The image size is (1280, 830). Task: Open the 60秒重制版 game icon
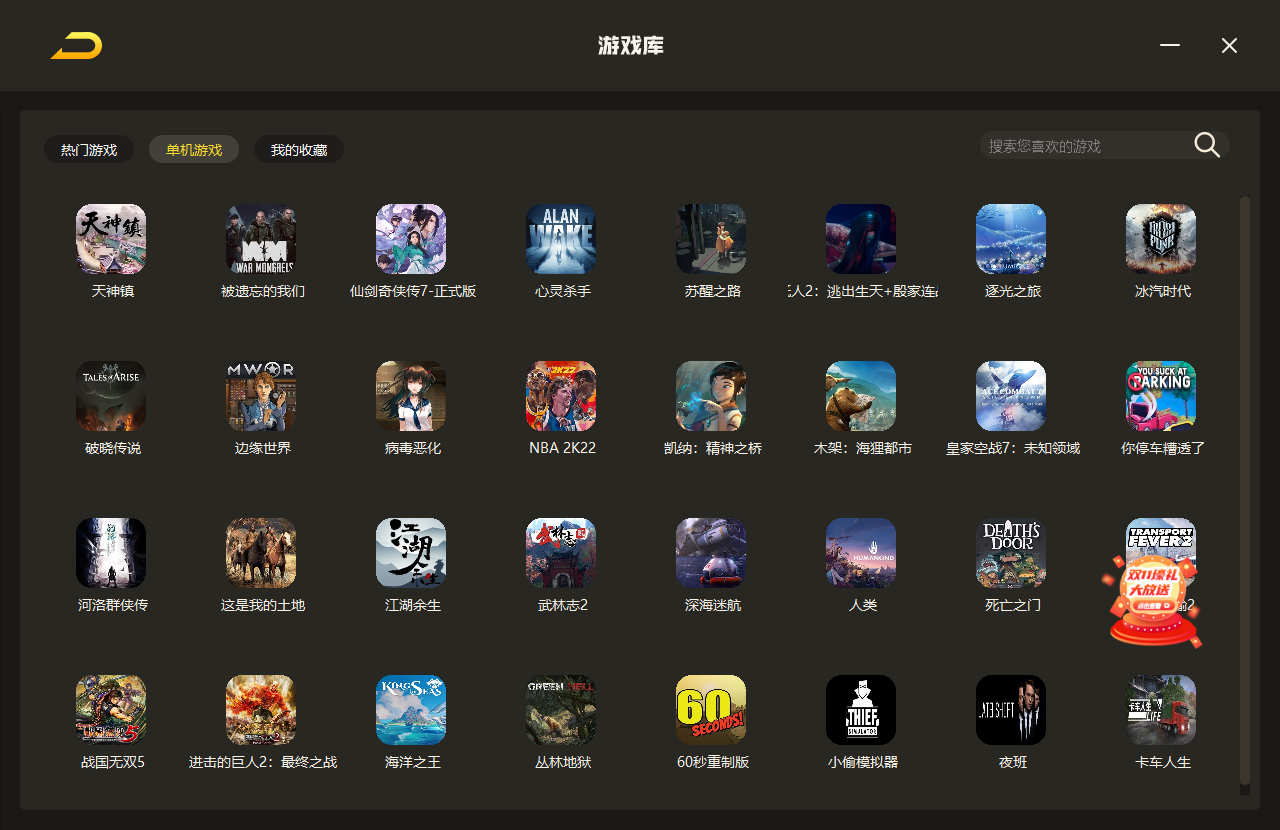pyautogui.click(x=711, y=710)
